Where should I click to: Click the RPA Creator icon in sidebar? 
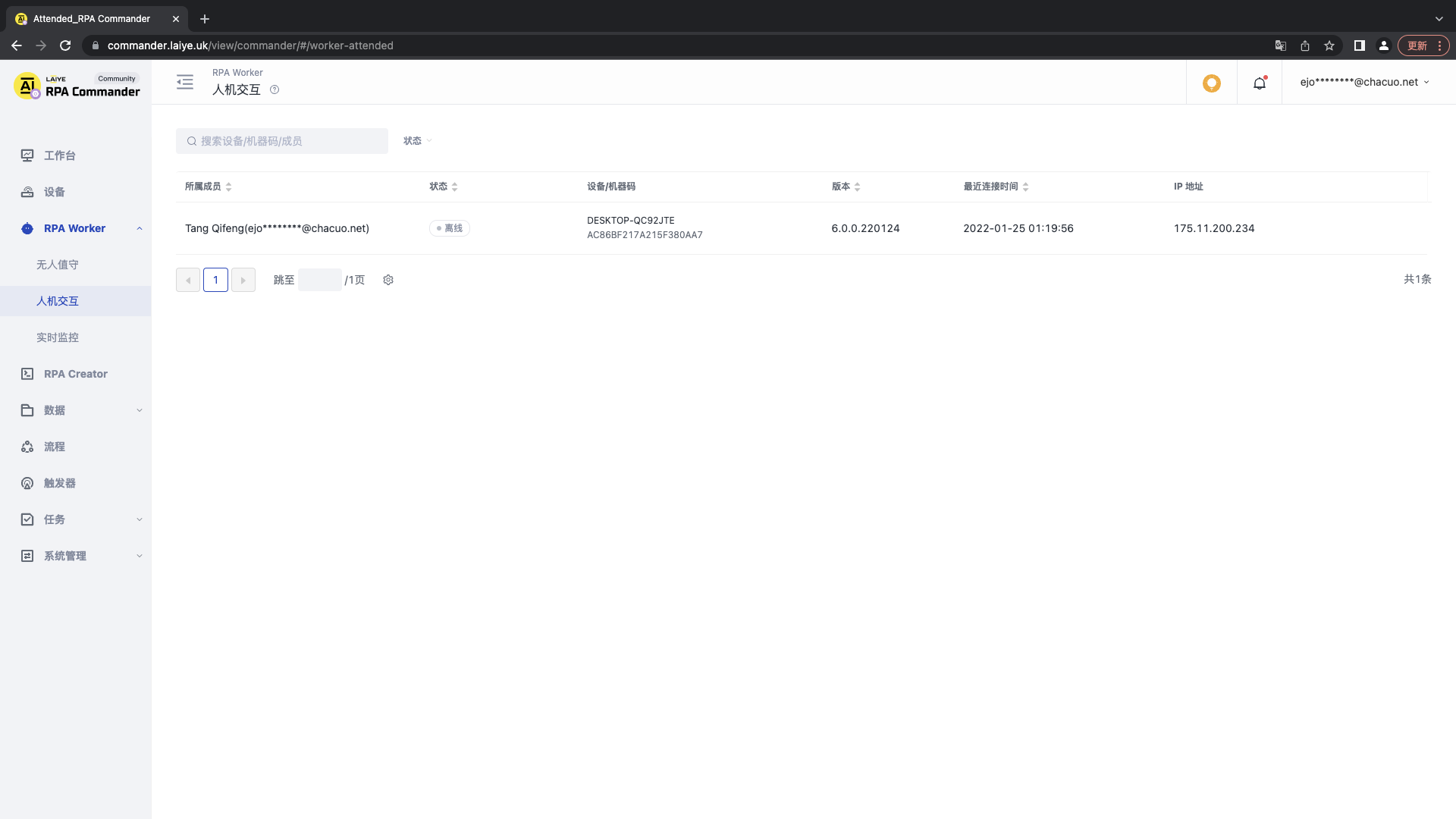coord(27,374)
